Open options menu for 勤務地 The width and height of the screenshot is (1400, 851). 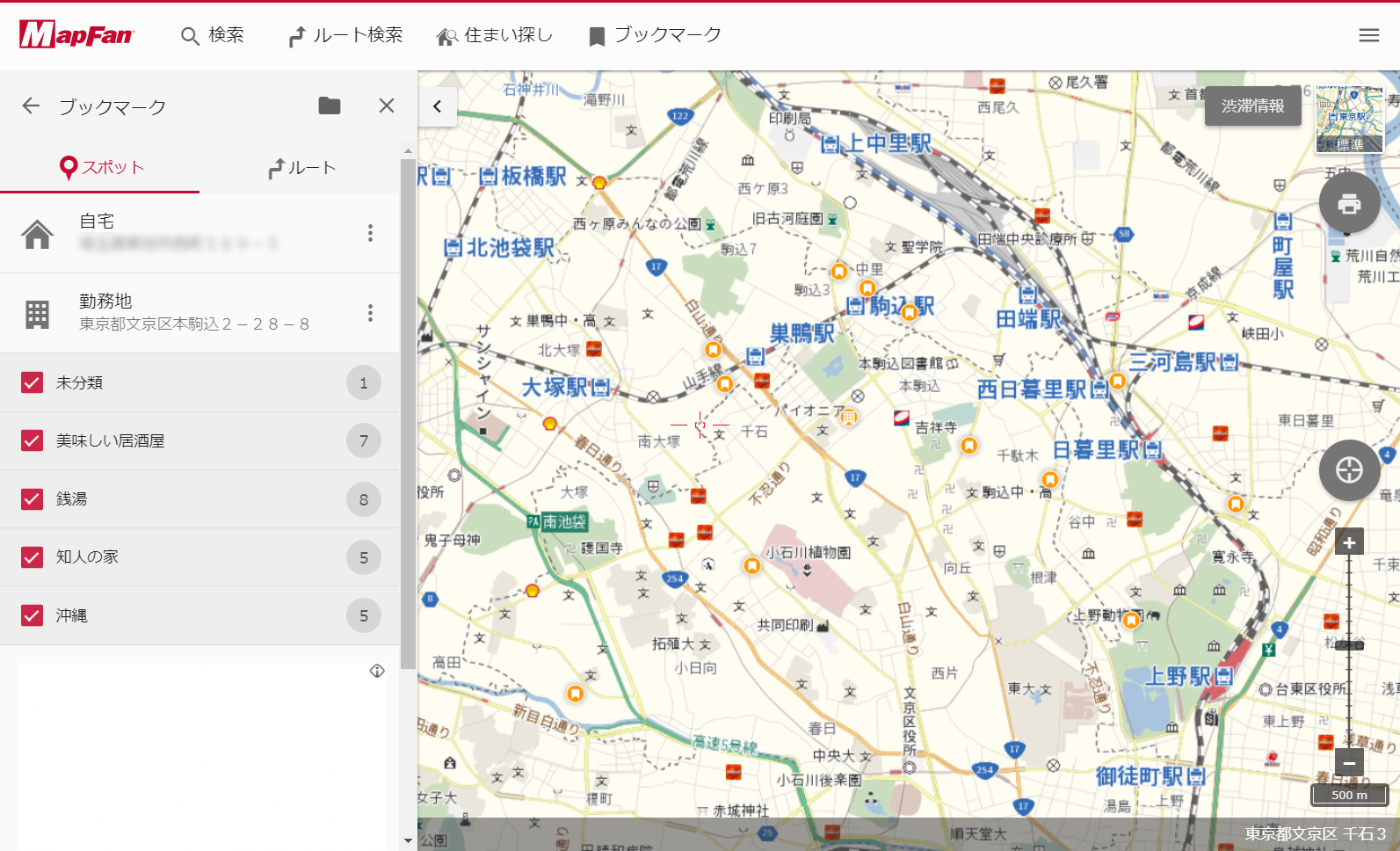pos(370,313)
